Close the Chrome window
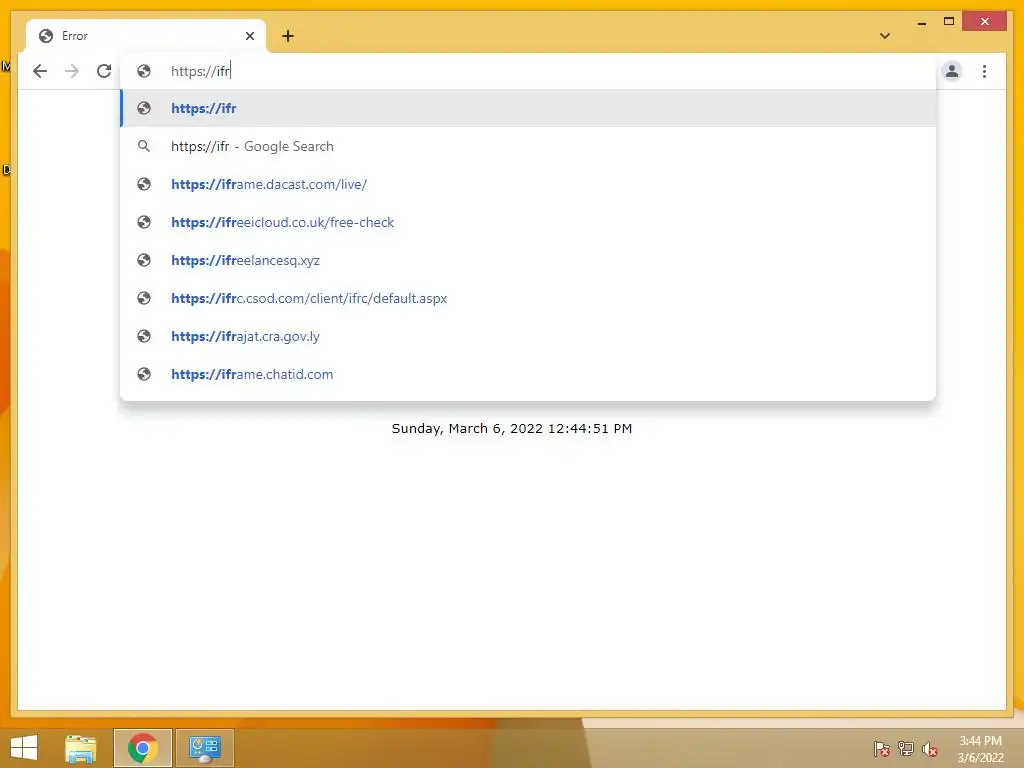 tap(985, 22)
